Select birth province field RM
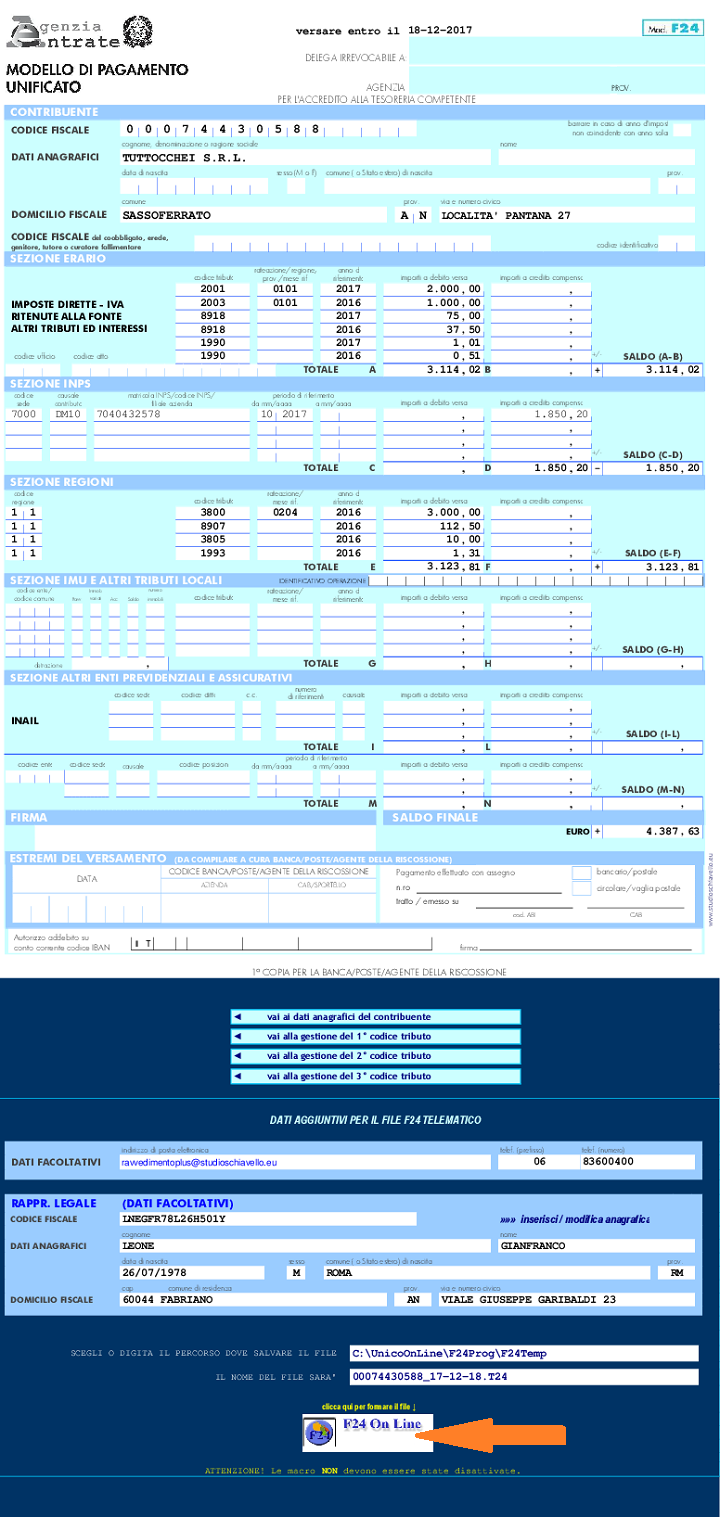 tap(676, 1273)
